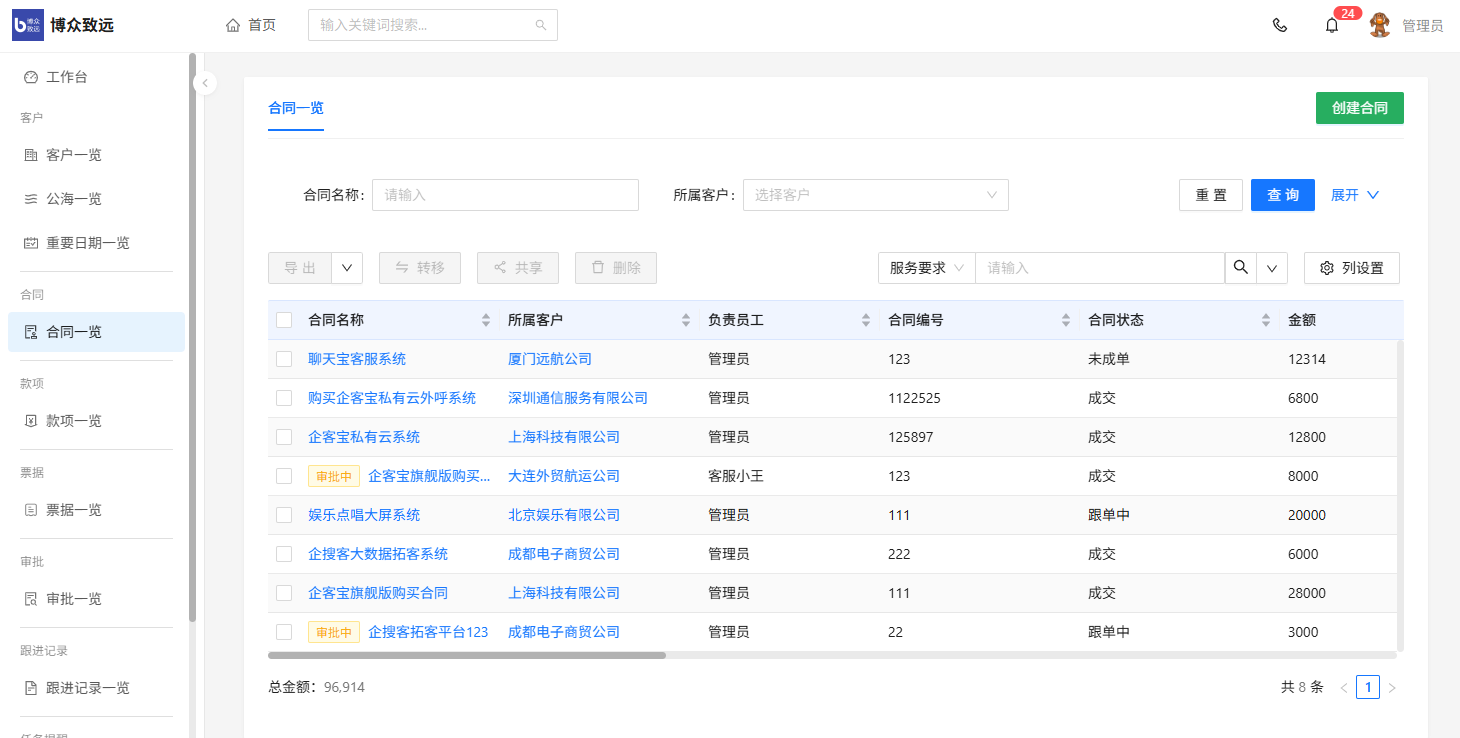Click the green 创建合同 button
1460x738 pixels.
pyautogui.click(x=1359, y=108)
